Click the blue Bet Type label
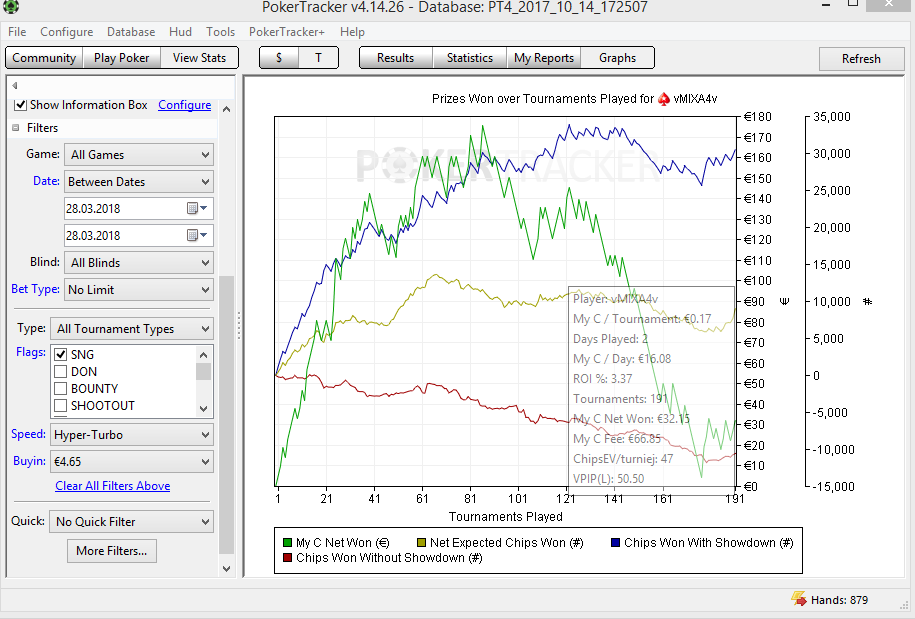 tap(35, 289)
